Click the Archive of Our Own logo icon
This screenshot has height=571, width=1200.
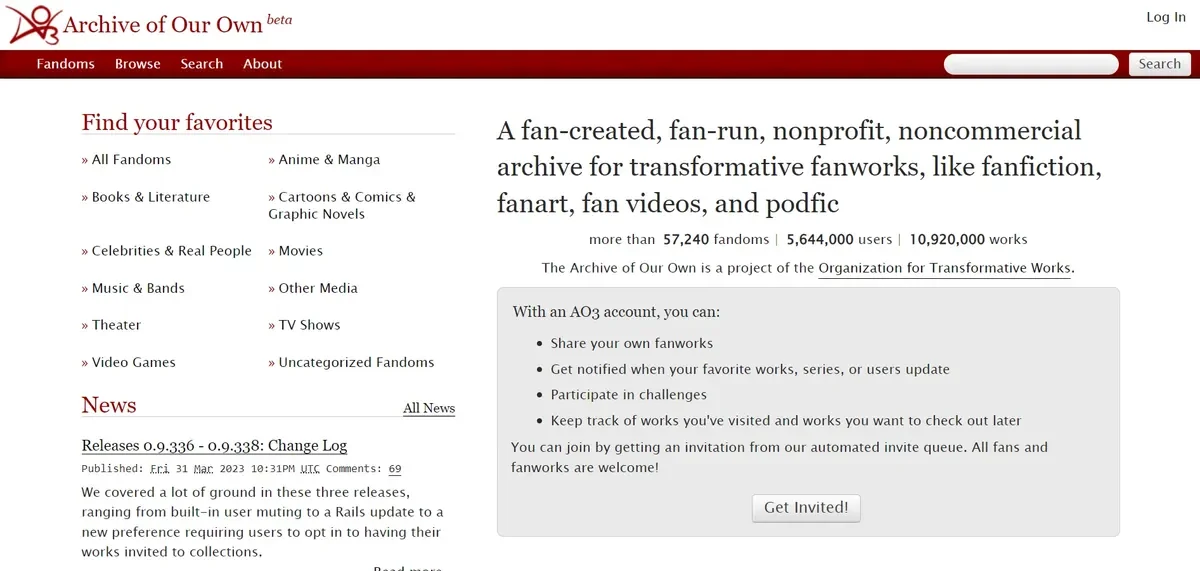pyautogui.click(x=32, y=24)
